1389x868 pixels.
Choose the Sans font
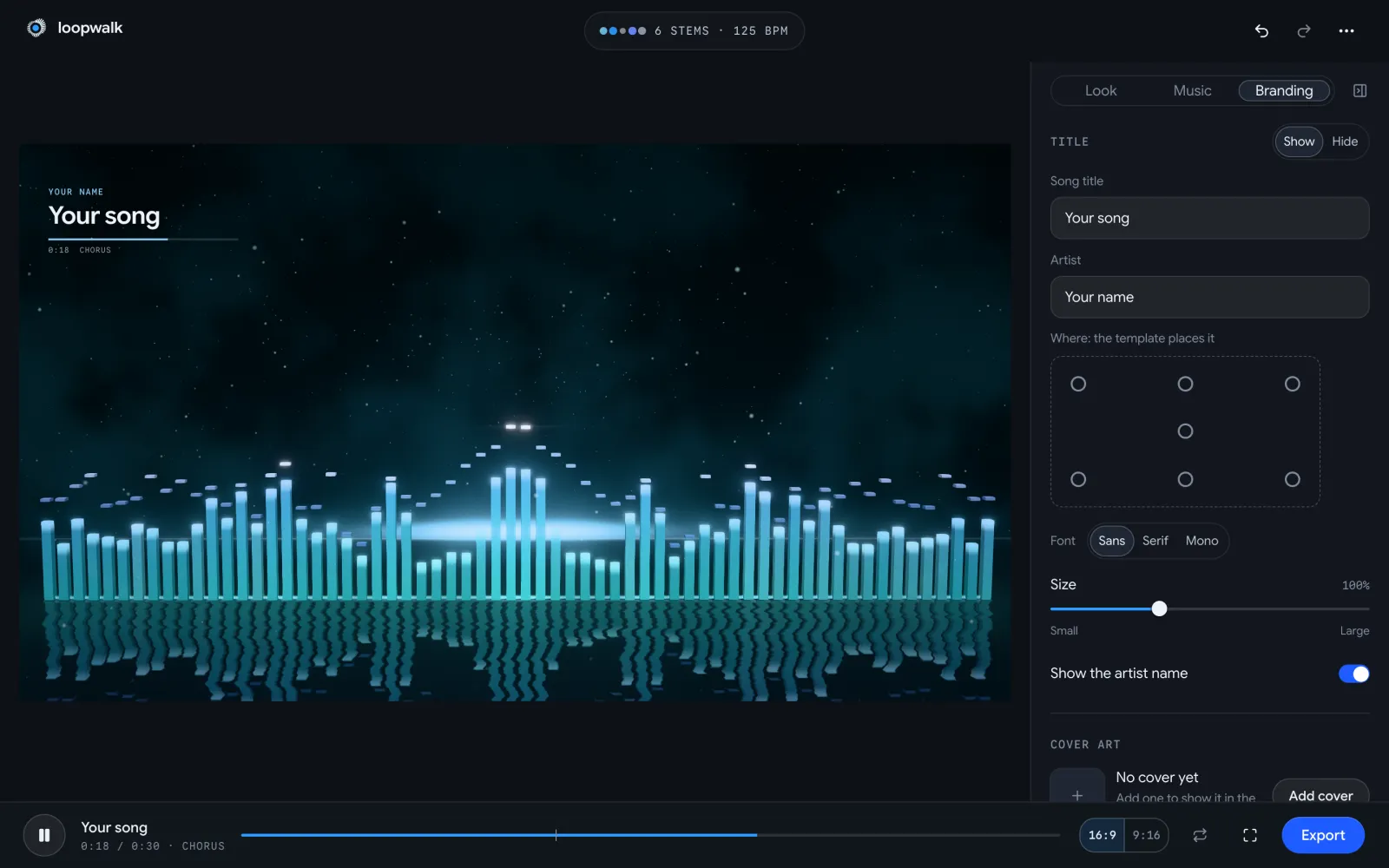[x=1111, y=541]
